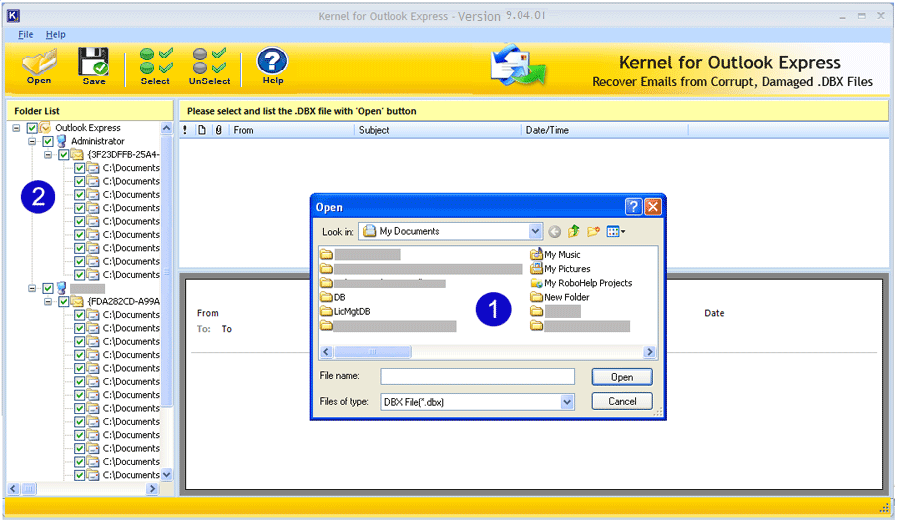Collapse the Administrator node

pyautogui.click(x=32, y=141)
